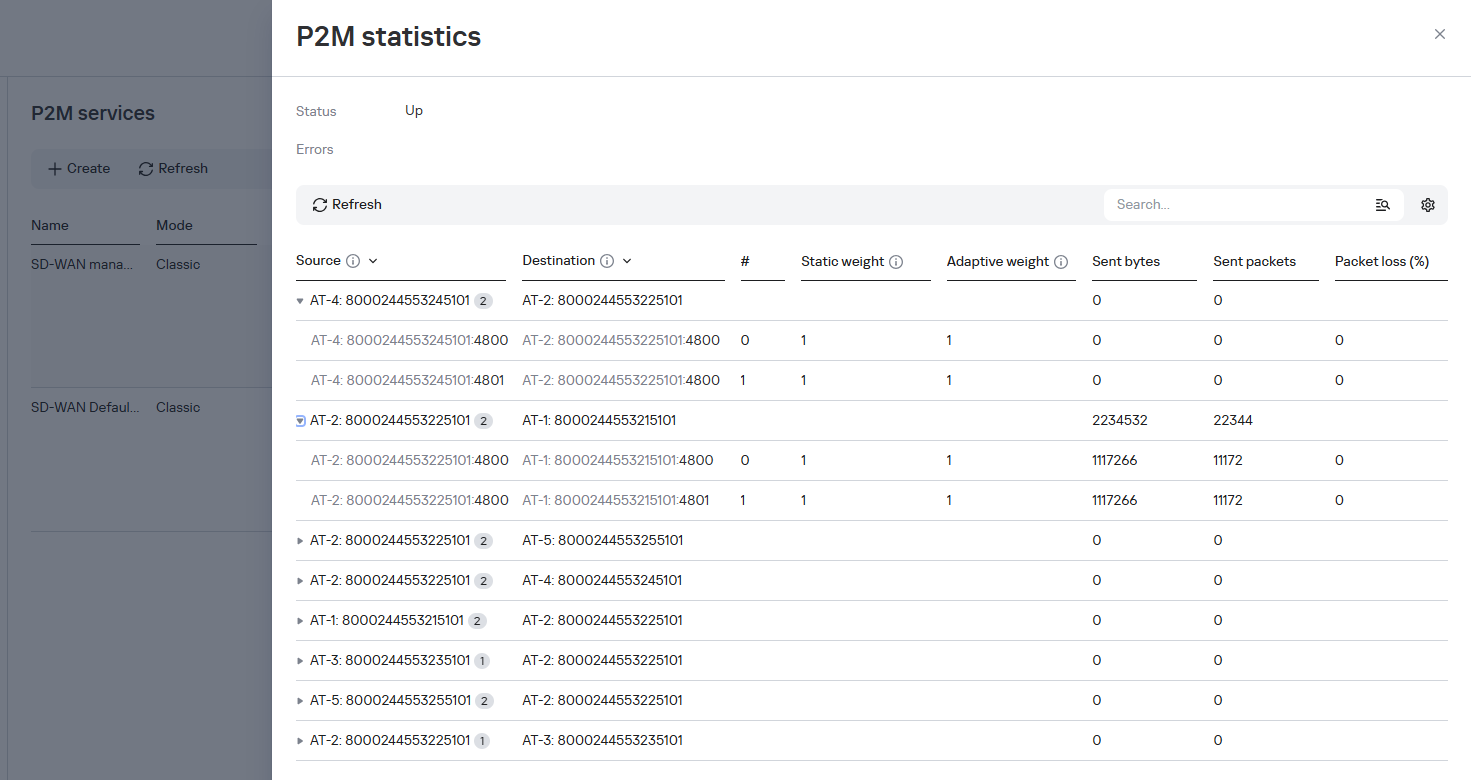The width and height of the screenshot is (1471, 780).
Task: Click the refresh icon in P2M statistics panel
Action: pyautogui.click(x=320, y=205)
